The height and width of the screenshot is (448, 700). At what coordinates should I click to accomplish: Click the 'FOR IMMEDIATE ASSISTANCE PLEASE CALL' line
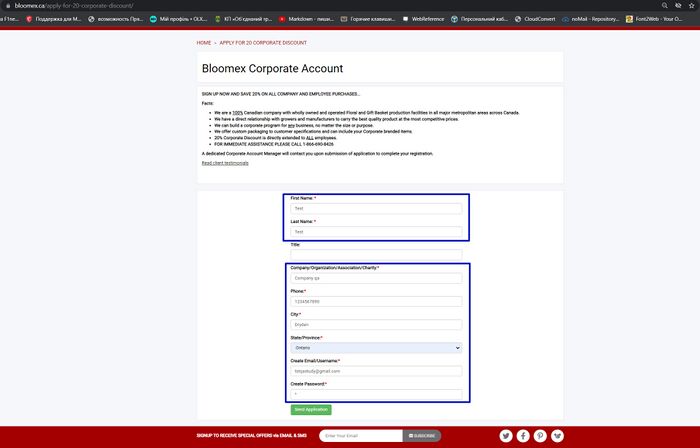coord(274,144)
